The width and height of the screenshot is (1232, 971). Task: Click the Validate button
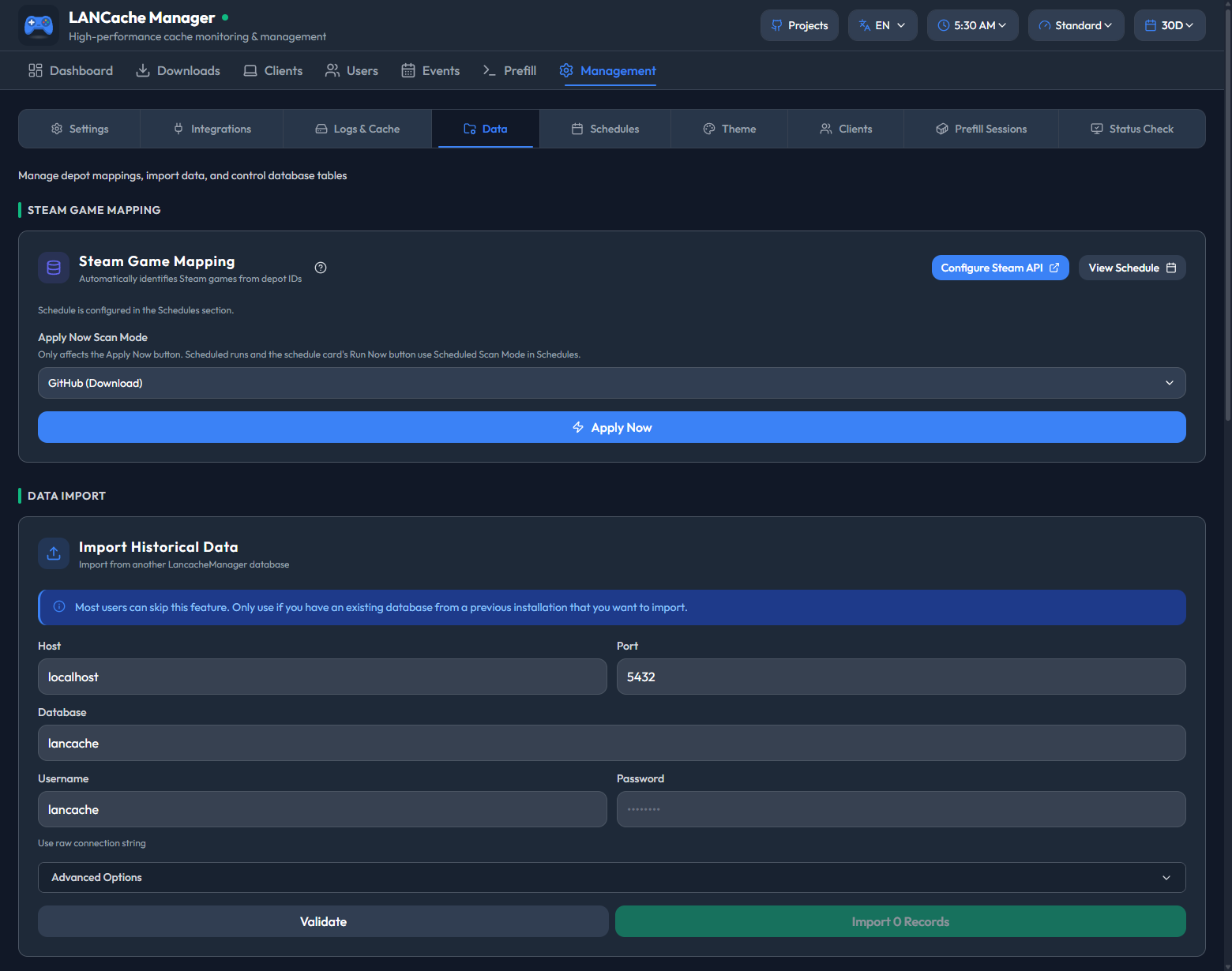pos(323,921)
